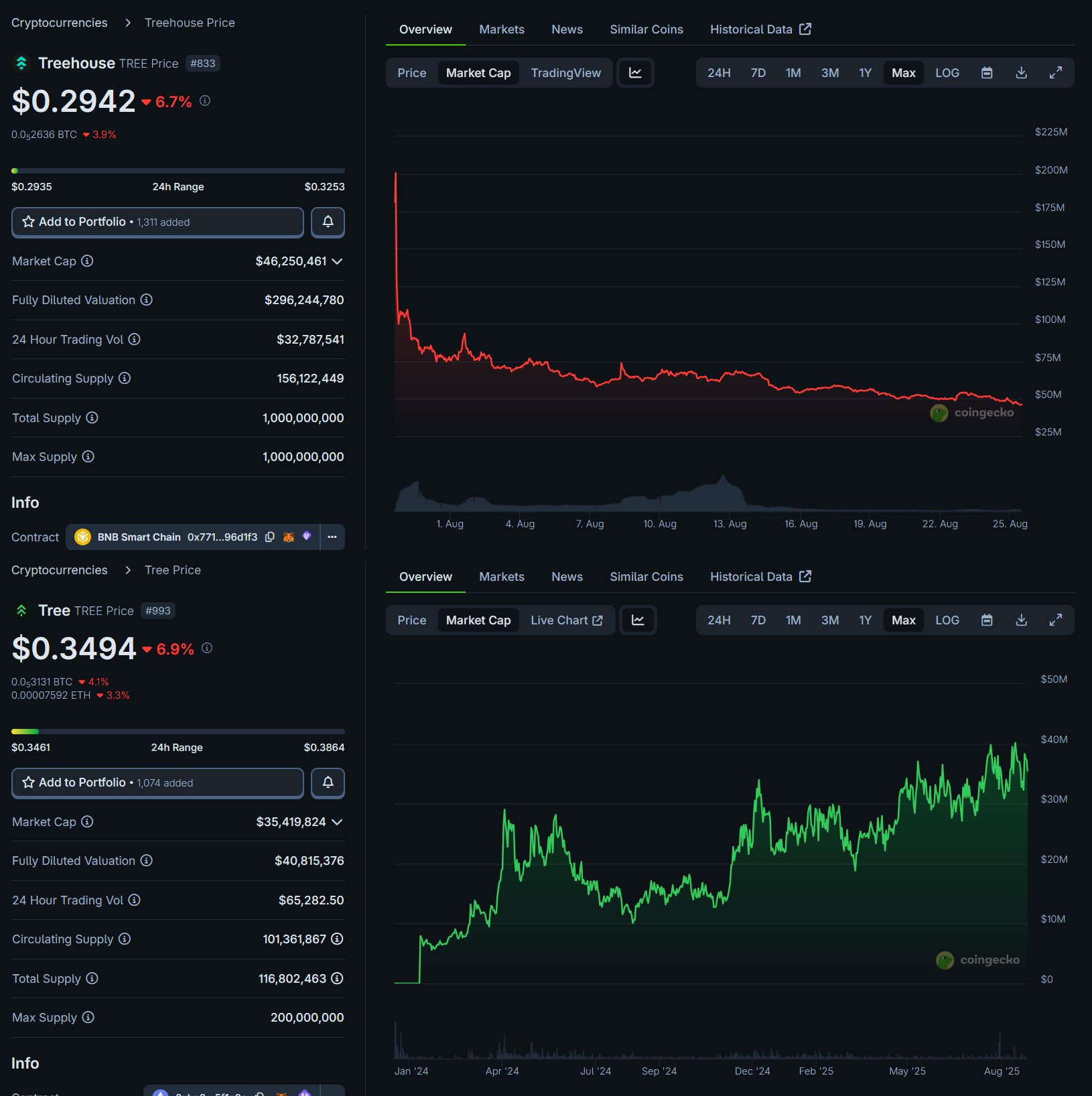
Task: Set Treehouse chart range to 24H
Action: tap(719, 73)
